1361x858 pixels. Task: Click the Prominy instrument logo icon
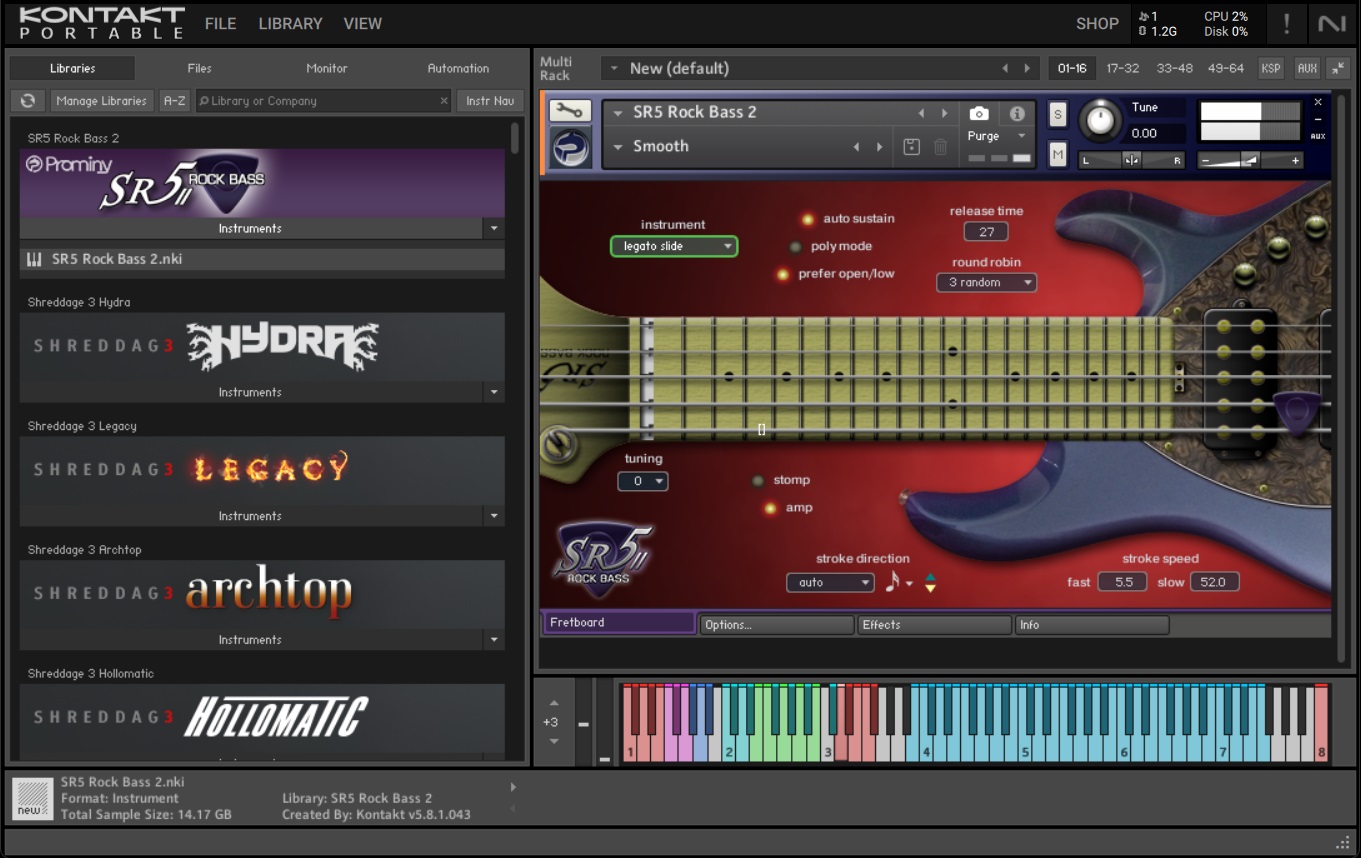coord(571,148)
